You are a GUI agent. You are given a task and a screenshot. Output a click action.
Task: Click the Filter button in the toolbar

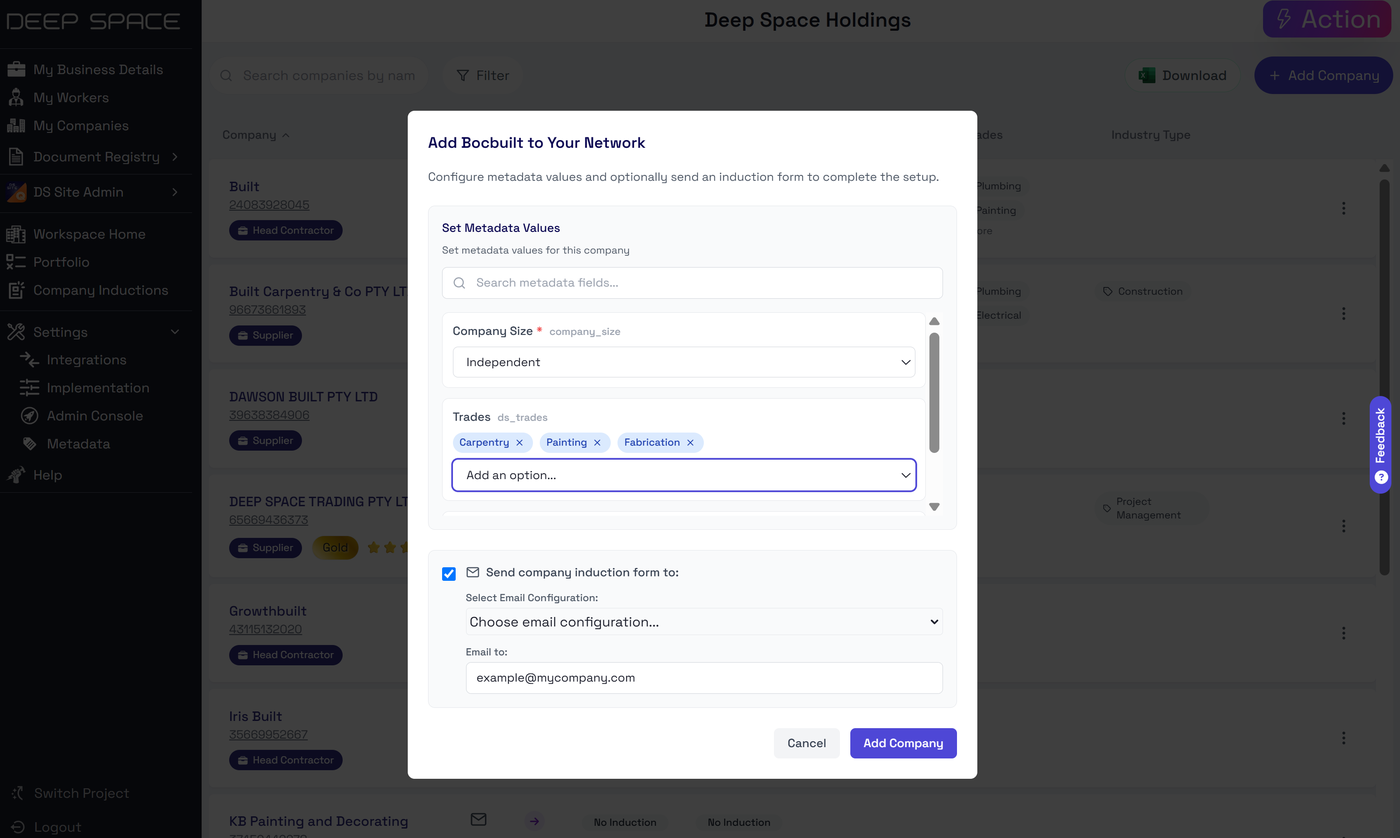pos(483,75)
